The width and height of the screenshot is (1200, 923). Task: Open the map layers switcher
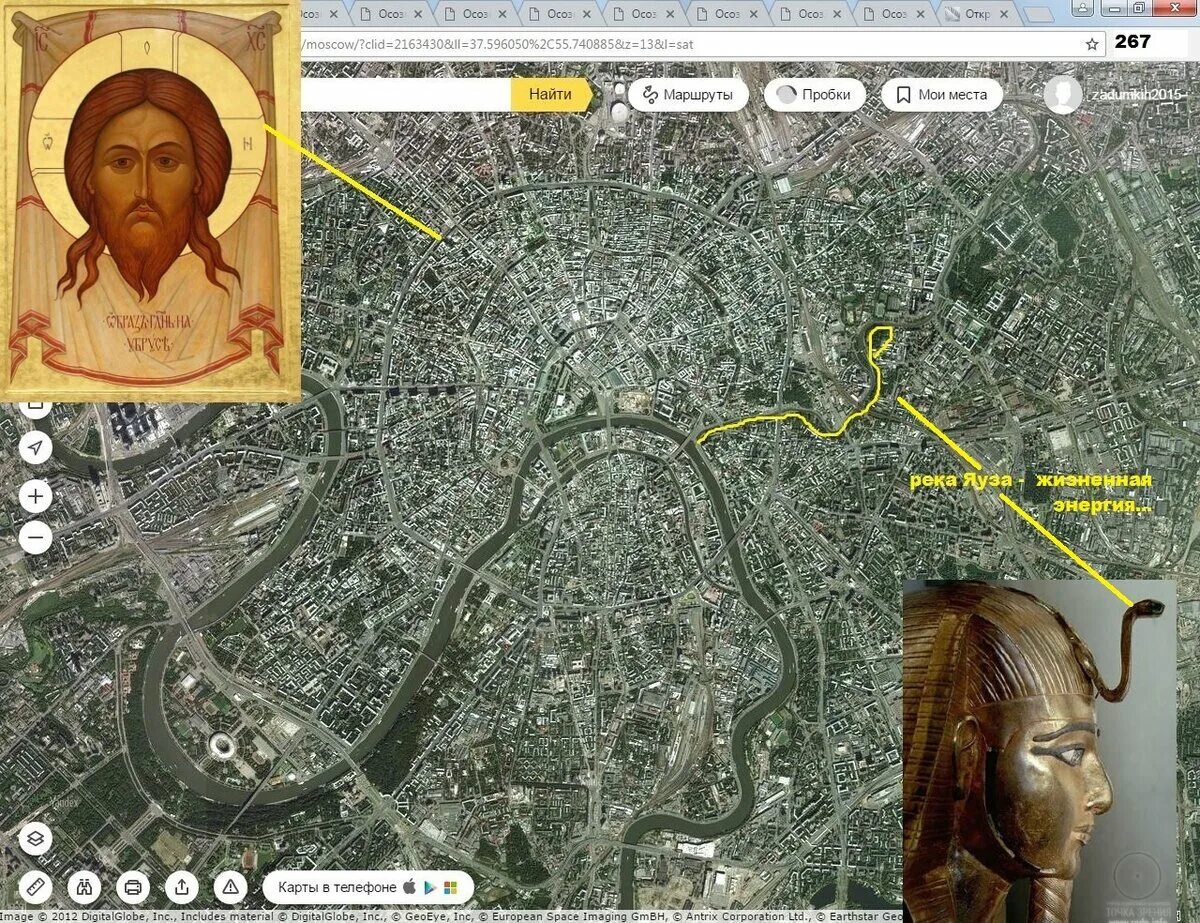tap(36, 839)
